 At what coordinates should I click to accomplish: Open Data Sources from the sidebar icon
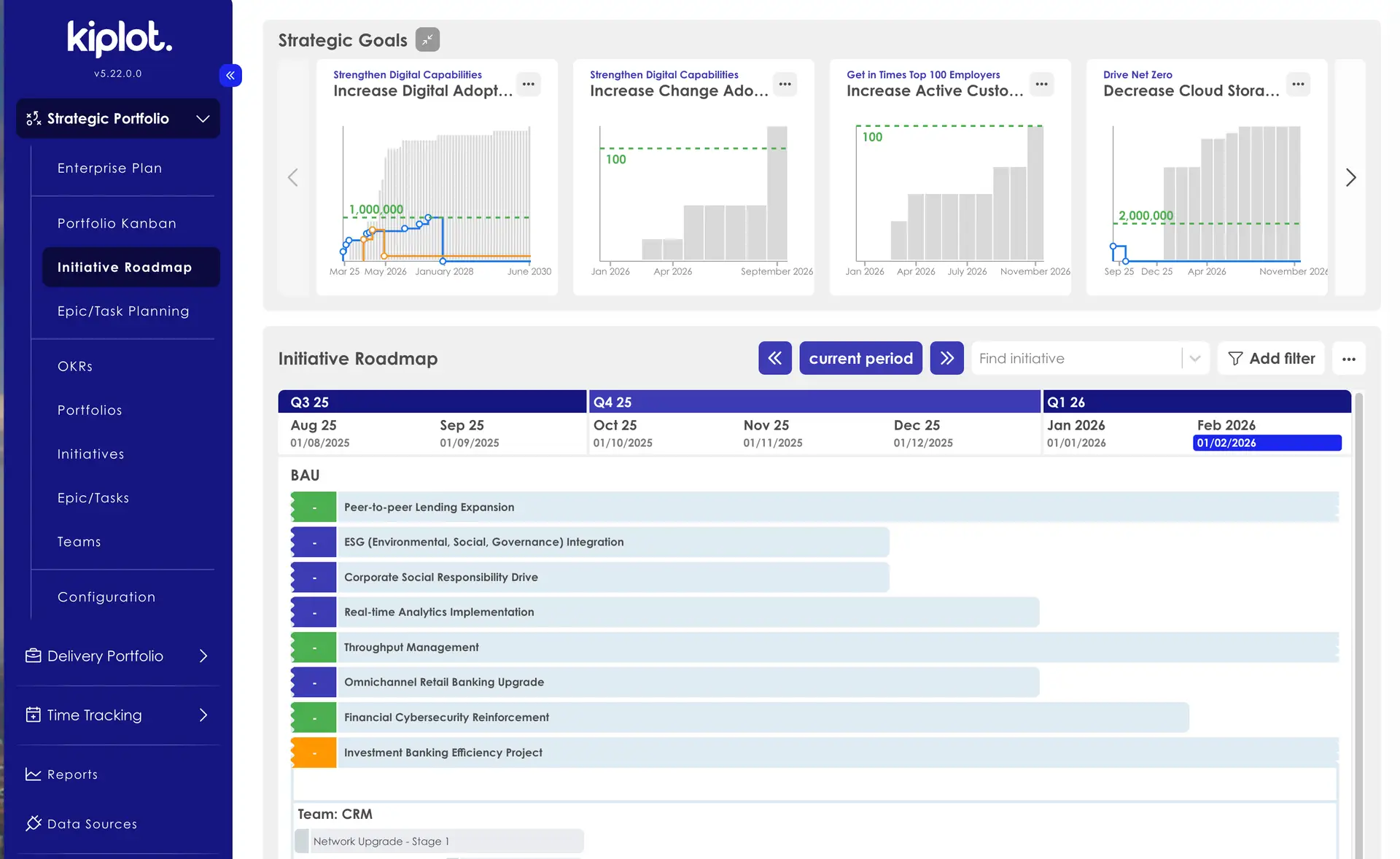(33, 823)
